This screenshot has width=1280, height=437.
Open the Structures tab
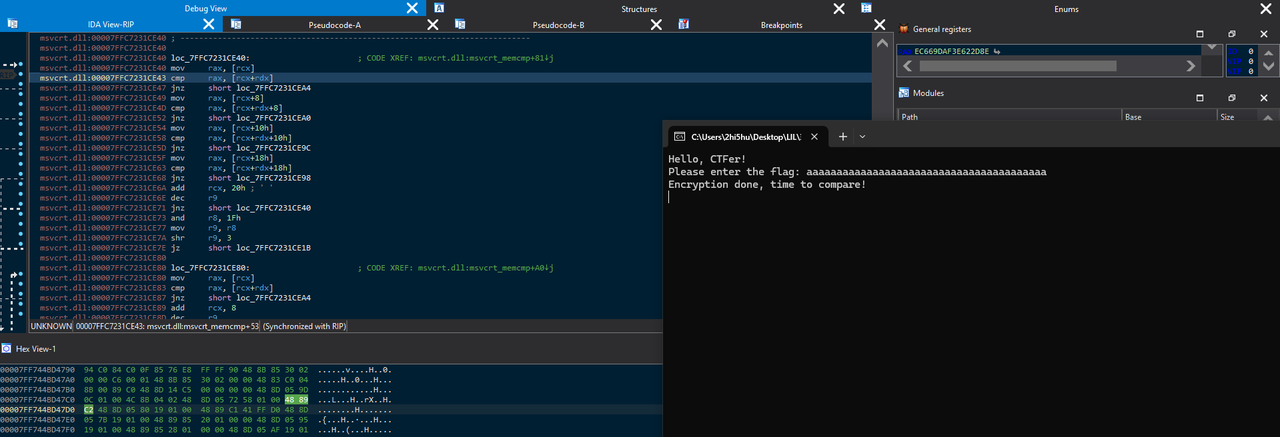point(638,8)
